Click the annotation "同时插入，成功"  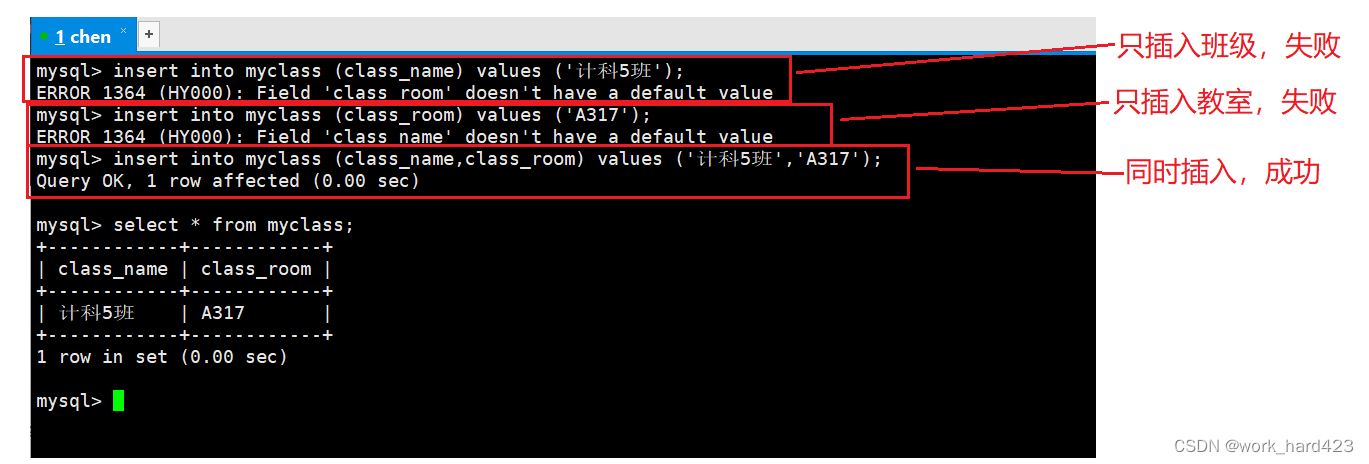(1224, 171)
